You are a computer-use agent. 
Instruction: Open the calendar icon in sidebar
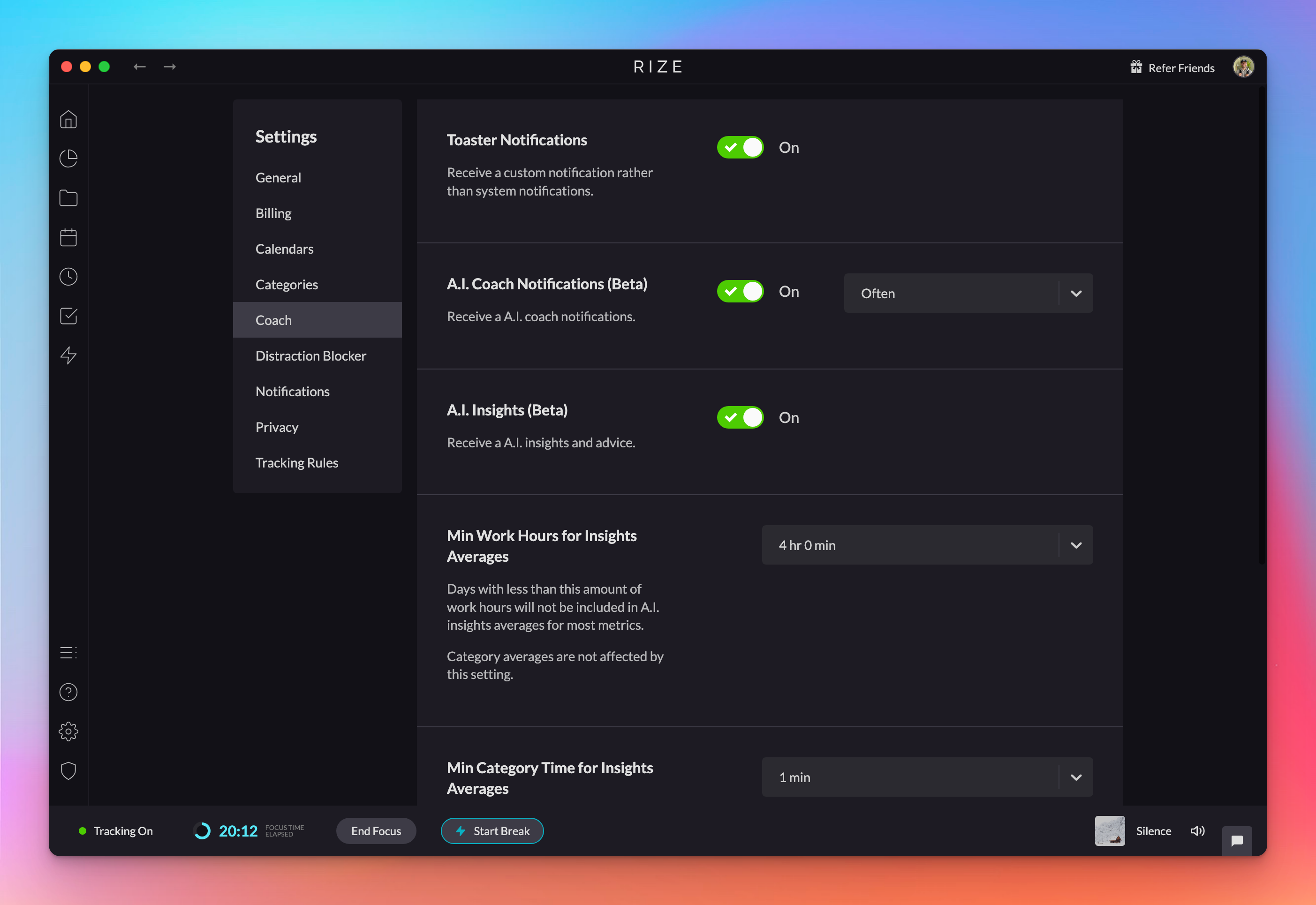pos(68,237)
